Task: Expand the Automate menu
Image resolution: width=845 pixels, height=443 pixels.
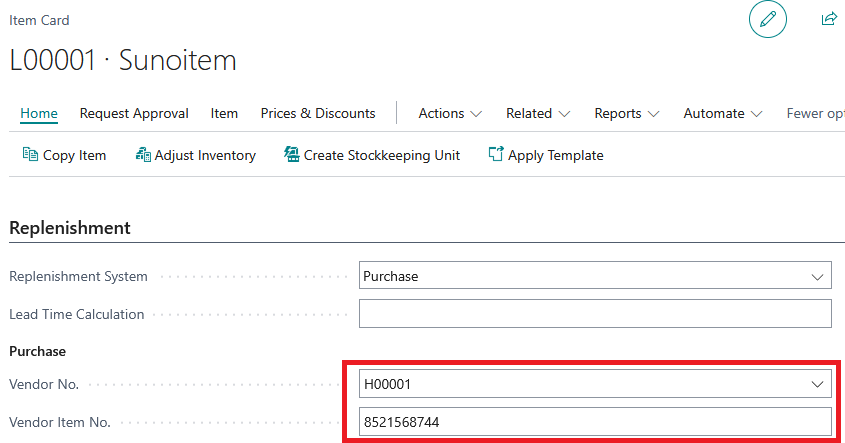Action: (723, 114)
